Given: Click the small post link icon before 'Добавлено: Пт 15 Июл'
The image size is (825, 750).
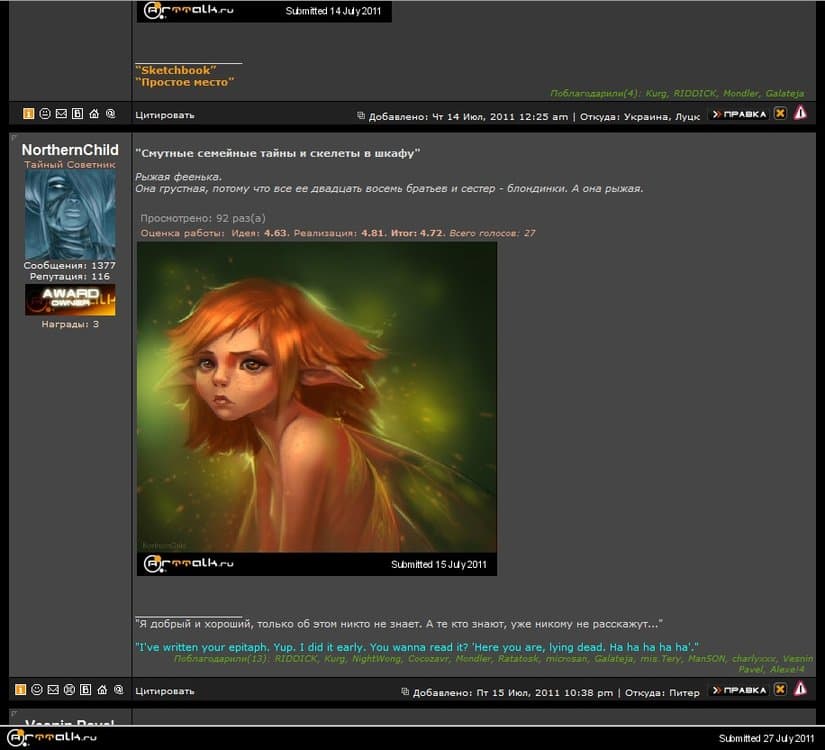Looking at the screenshot, I should 405,692.
